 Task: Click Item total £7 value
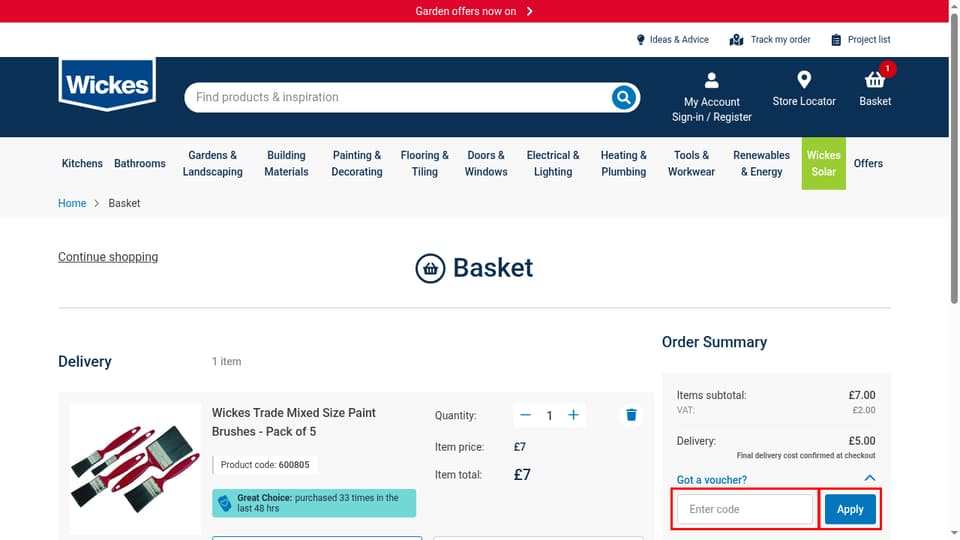522,474
